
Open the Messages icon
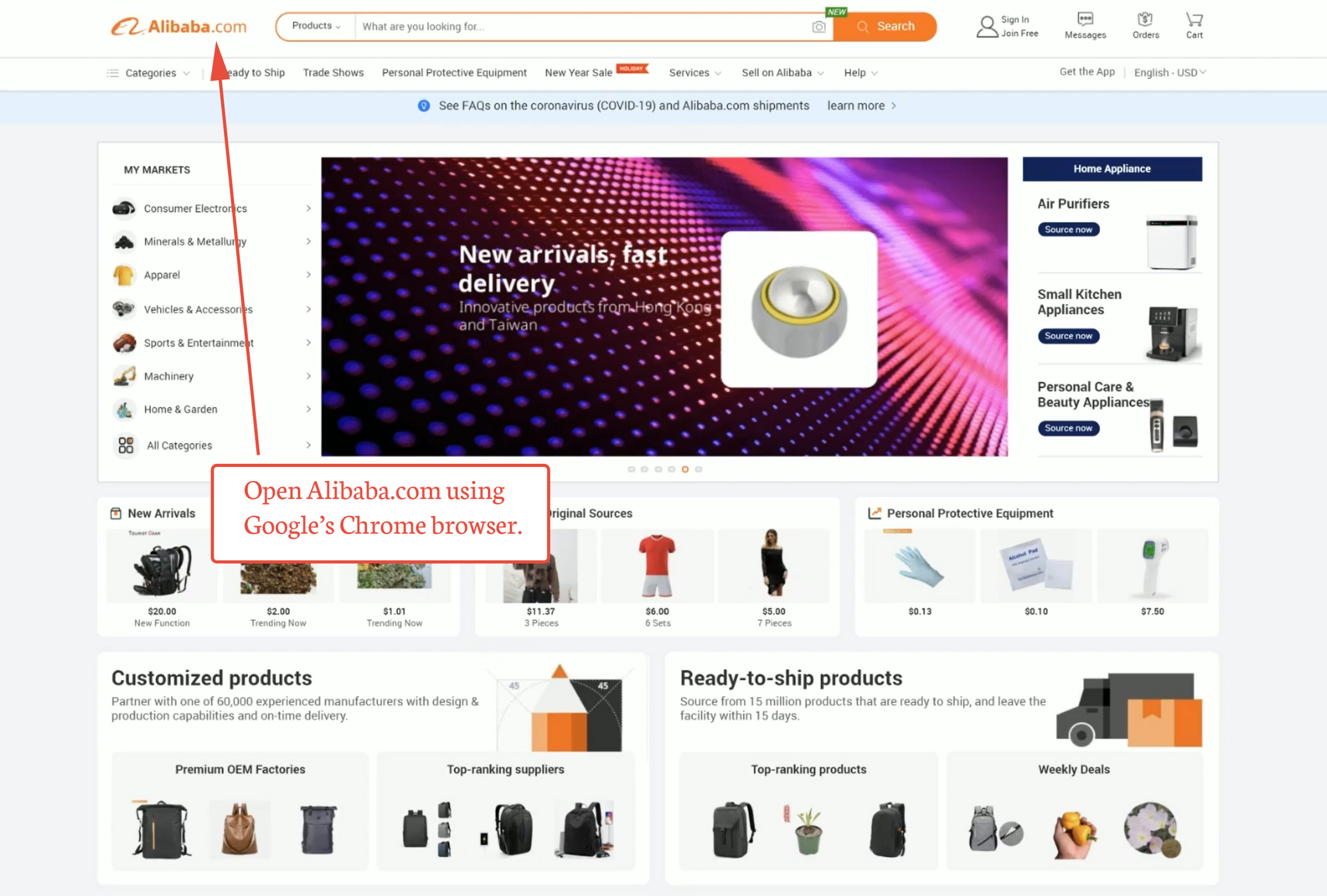[1085, 19]
